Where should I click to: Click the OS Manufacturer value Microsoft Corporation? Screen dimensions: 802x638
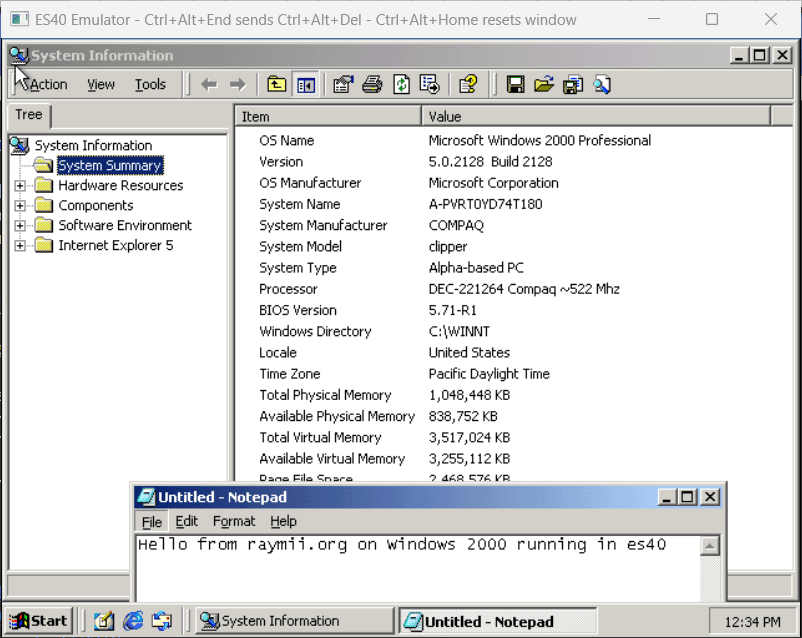pos(494,183)
